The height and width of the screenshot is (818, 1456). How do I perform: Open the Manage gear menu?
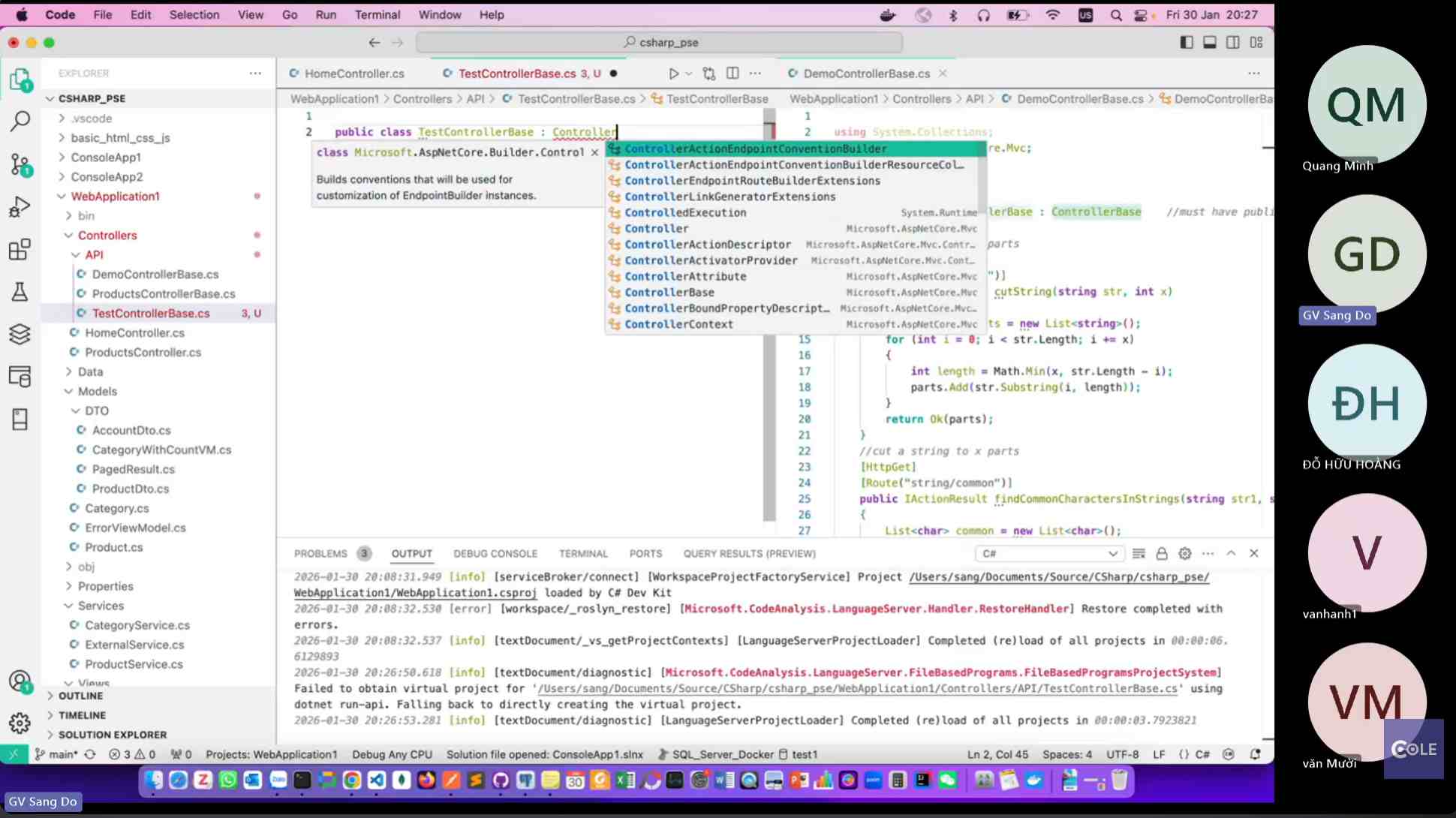point(20,723)
